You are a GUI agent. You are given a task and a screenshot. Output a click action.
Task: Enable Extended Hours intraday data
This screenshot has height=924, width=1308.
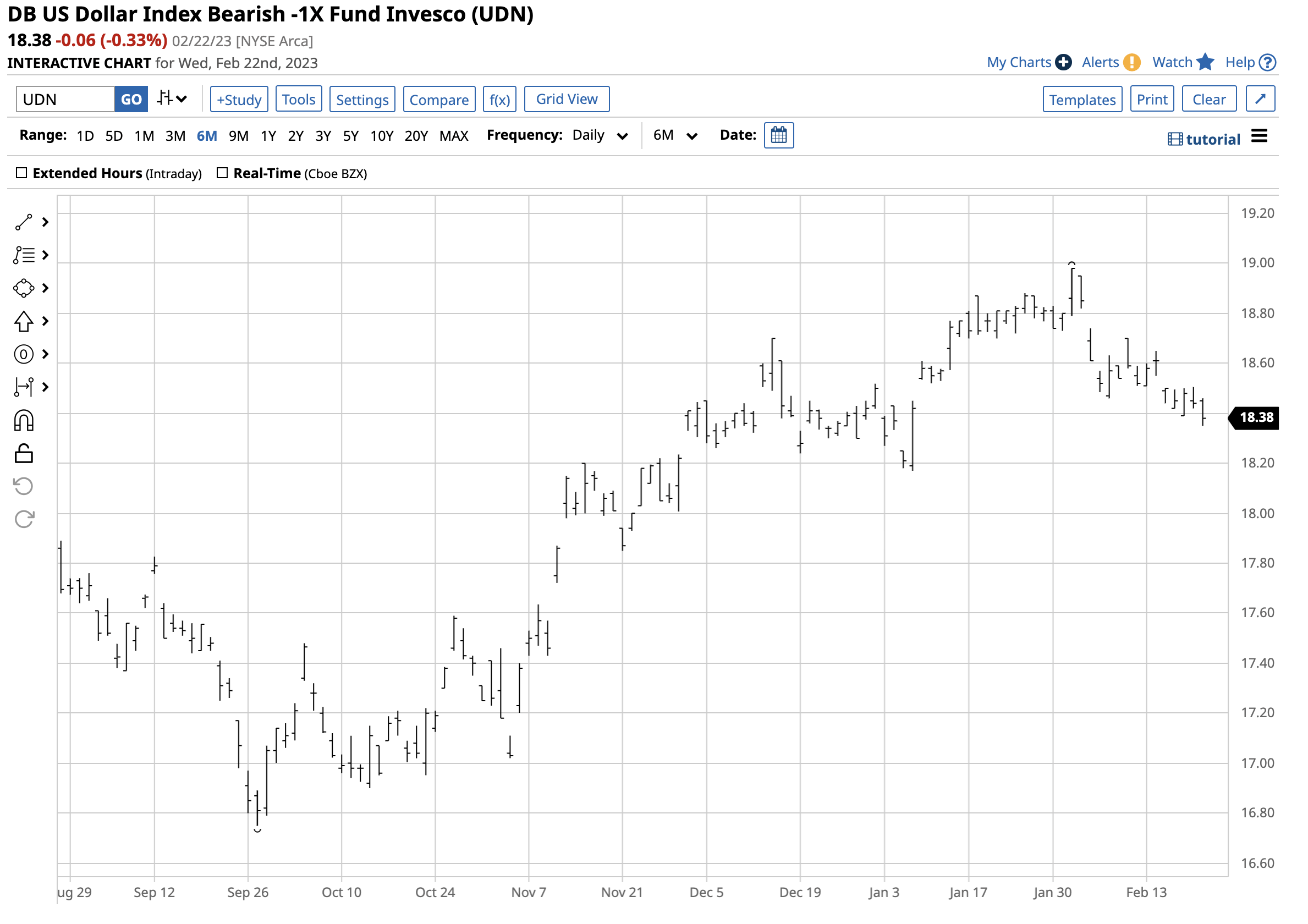(21, 173)
